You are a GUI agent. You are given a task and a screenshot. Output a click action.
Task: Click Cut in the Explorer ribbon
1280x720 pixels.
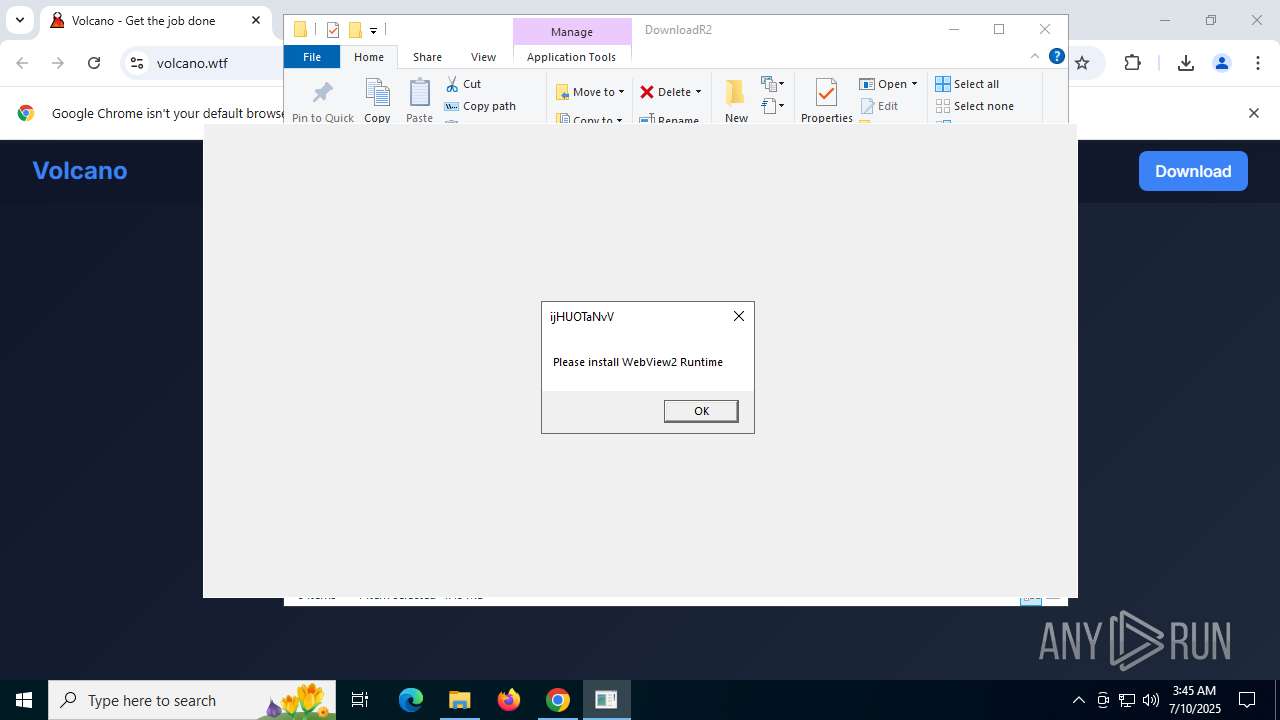tap(463, 84)
